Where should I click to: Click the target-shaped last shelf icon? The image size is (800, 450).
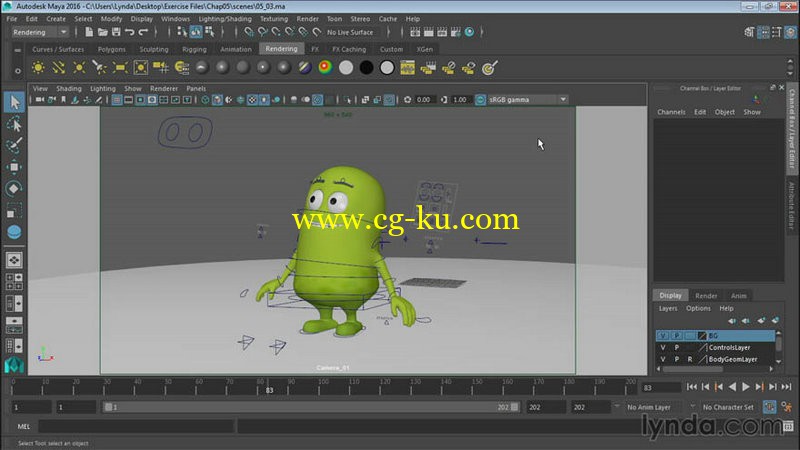(x=489, y=67)
